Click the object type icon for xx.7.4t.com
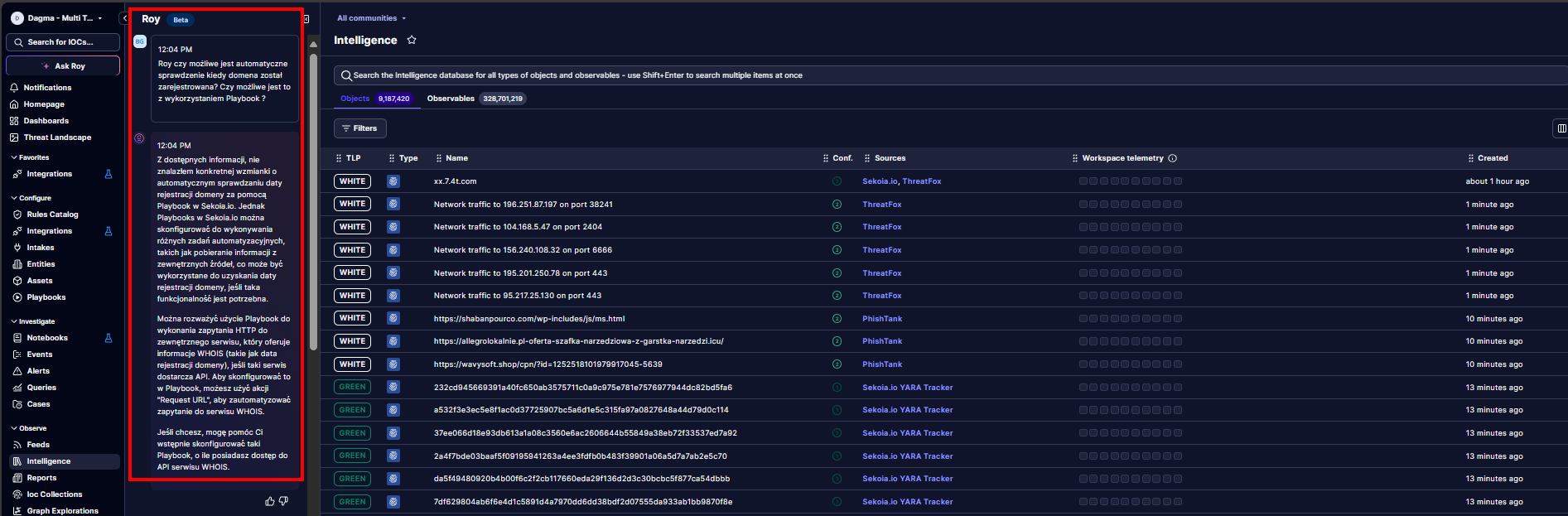This screenshot has height=516, width=1568. tap(393, 181)
